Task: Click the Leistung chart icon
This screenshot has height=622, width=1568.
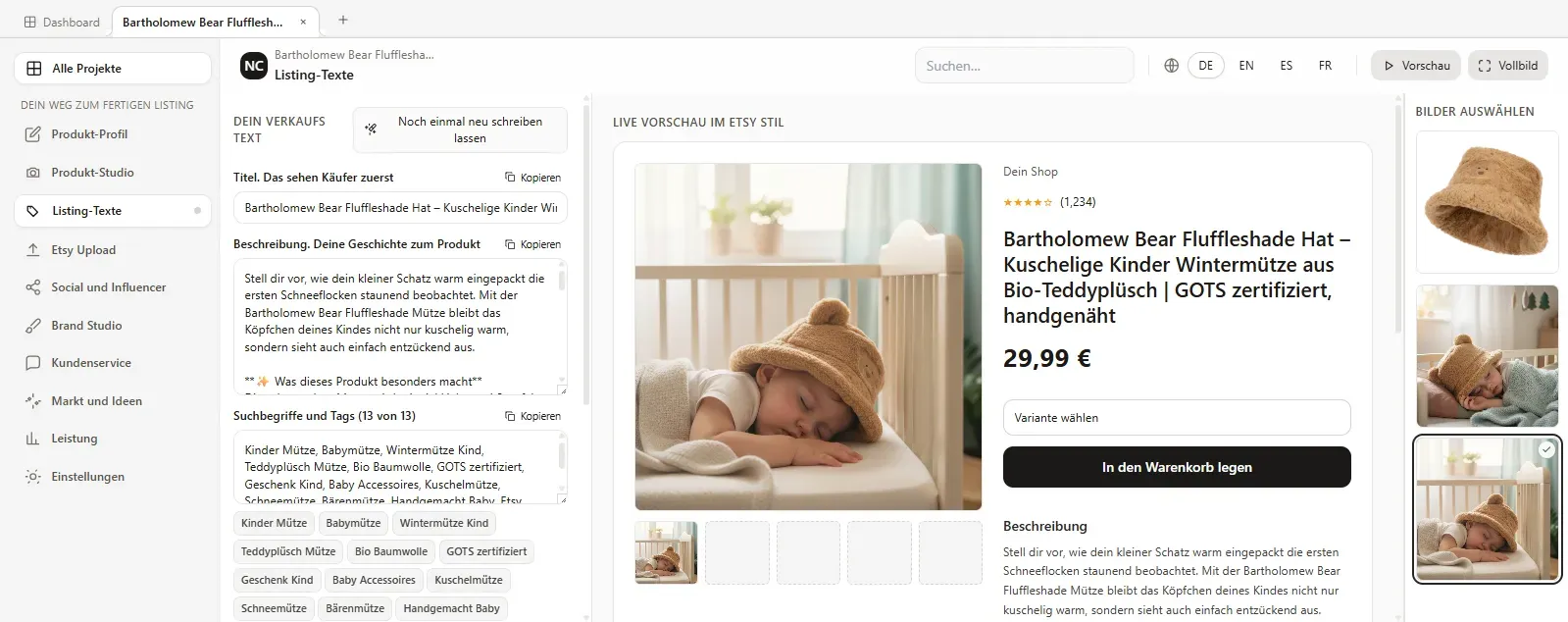Action: [x=33, y=439]
